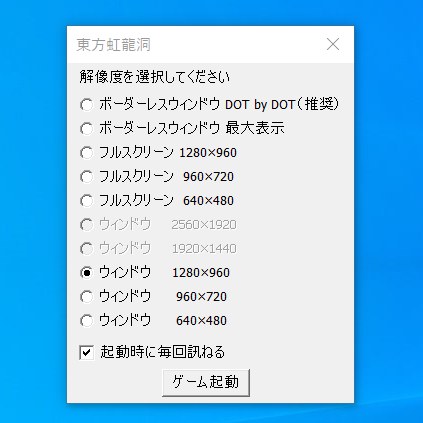Launch the game with ゲーム起動 button
The image size is (423, 423).
(x=206, y=382)
